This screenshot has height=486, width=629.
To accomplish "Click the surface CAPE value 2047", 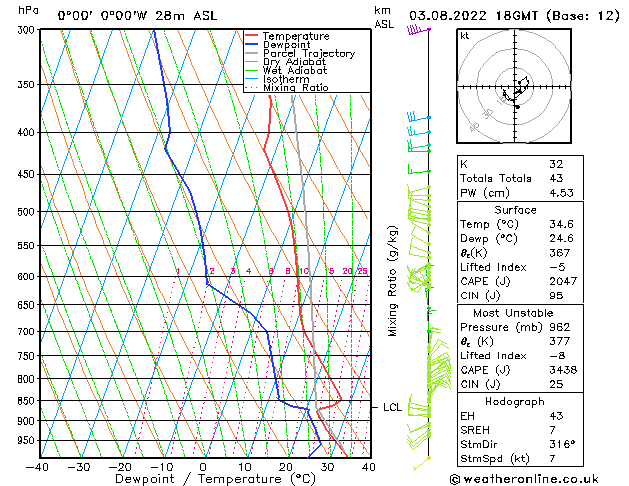I will pos(561,283).
